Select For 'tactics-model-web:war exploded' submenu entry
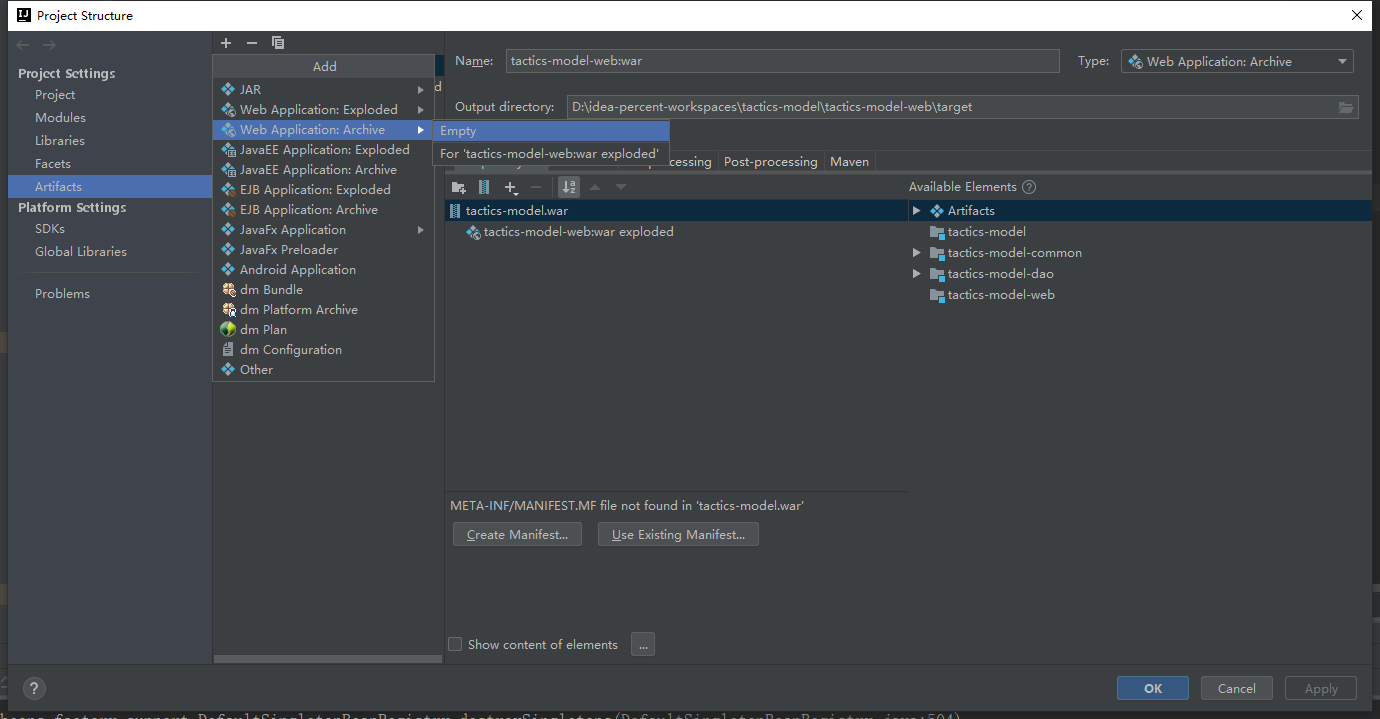The image size is (1380, 719). 550,153
